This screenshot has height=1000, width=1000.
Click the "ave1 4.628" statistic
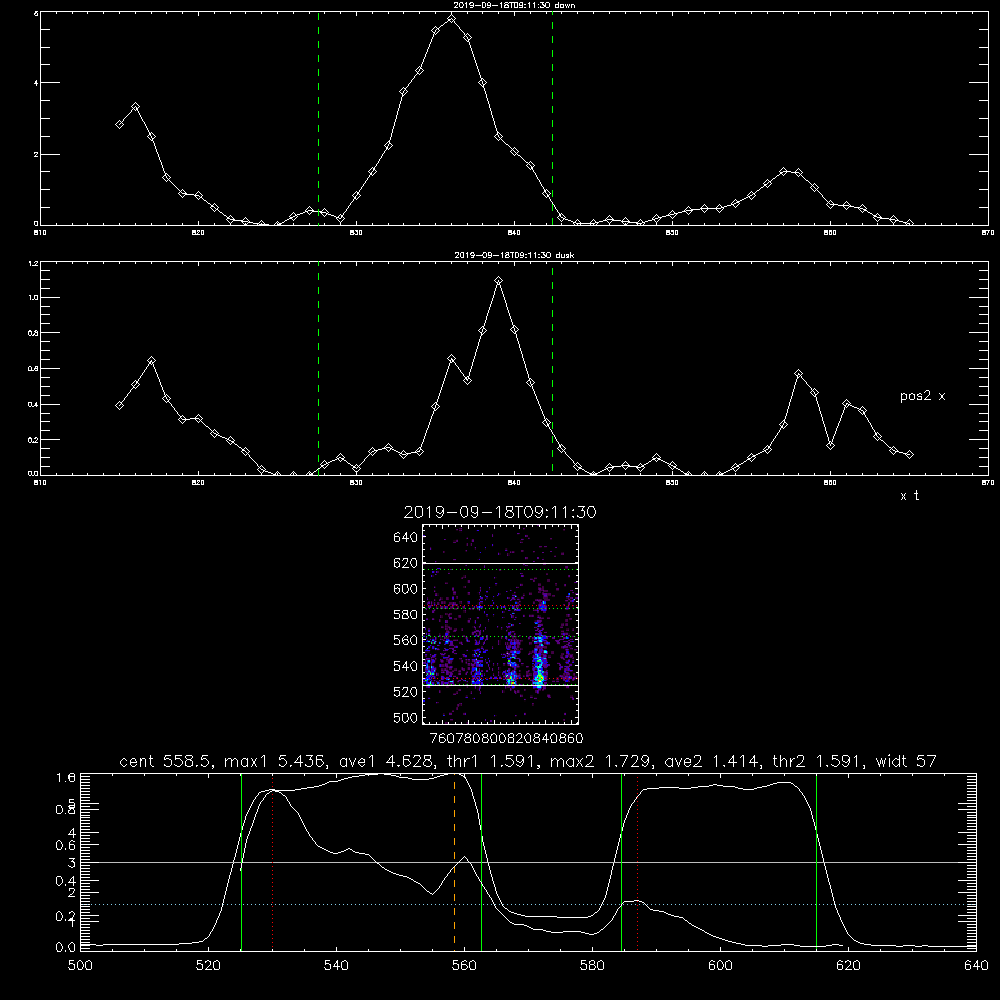pos(386,761)
